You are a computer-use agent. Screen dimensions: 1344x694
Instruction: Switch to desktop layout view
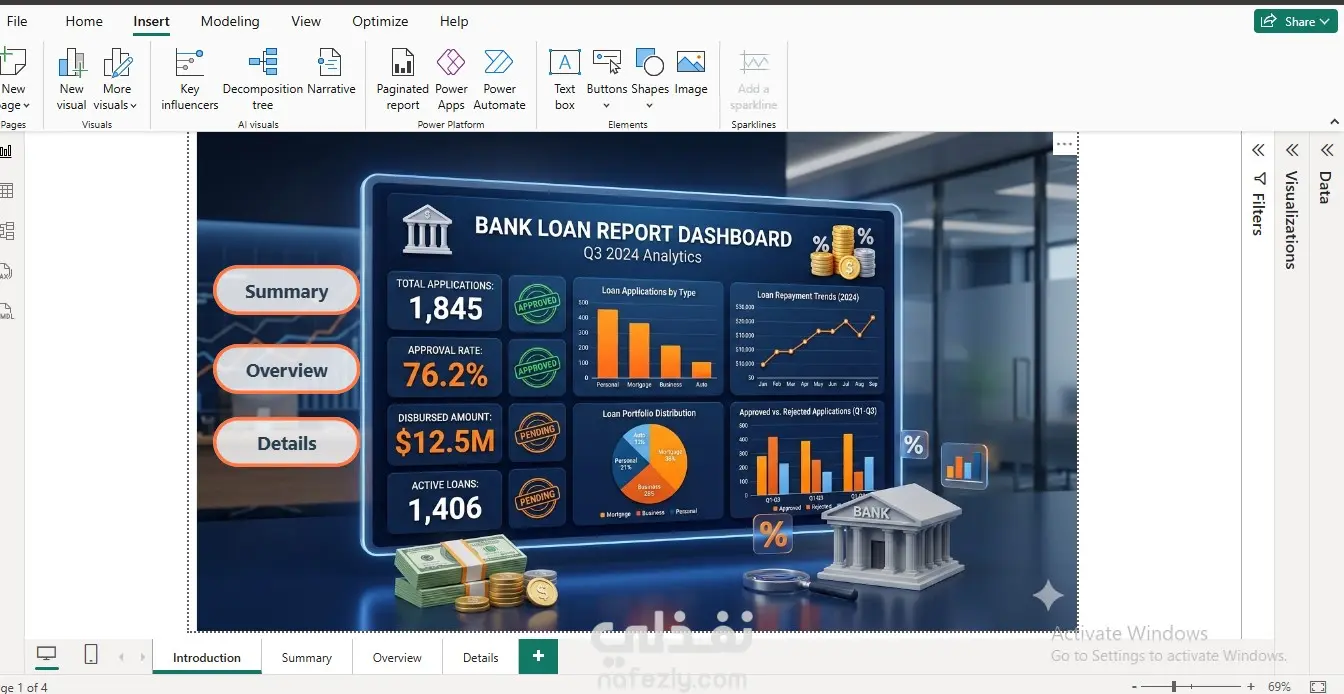point(46,655)
